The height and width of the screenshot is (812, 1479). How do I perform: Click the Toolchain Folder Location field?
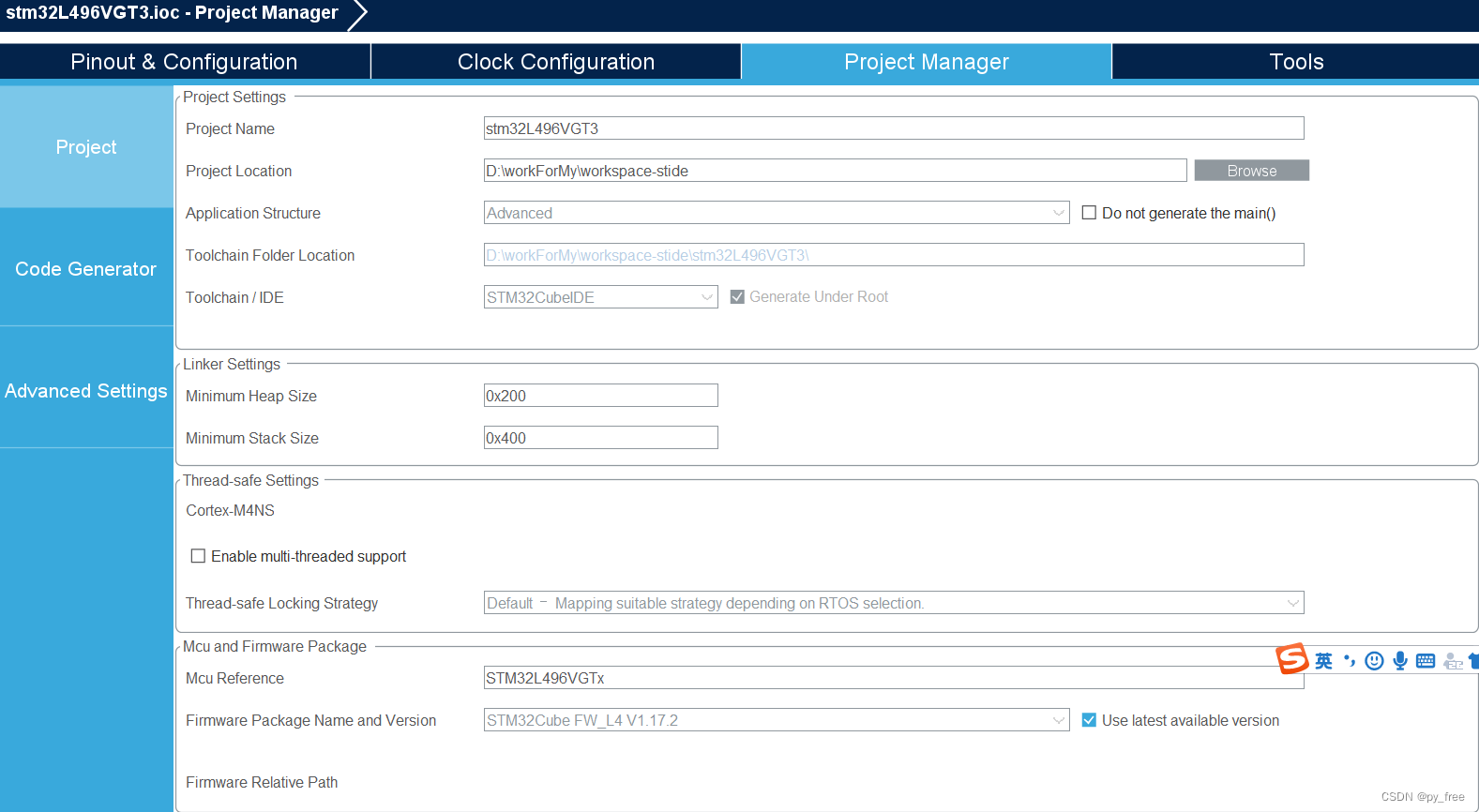894,255
